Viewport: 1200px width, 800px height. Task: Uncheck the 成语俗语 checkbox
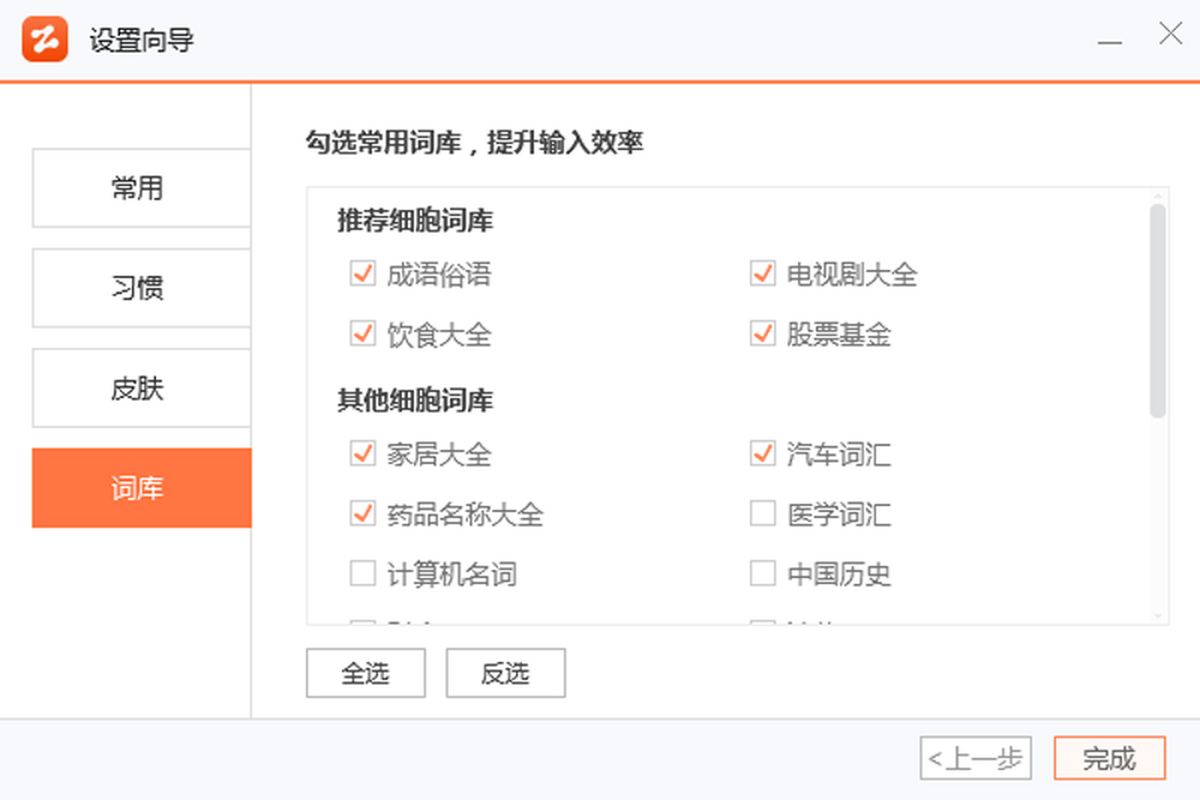pyautogui.click(x=362, y=273)
